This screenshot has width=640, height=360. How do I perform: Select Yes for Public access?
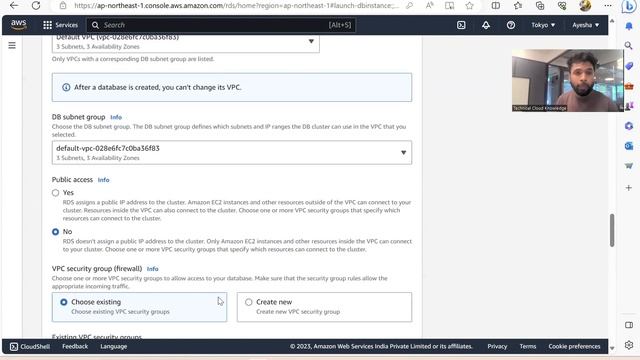click(56, 193)
